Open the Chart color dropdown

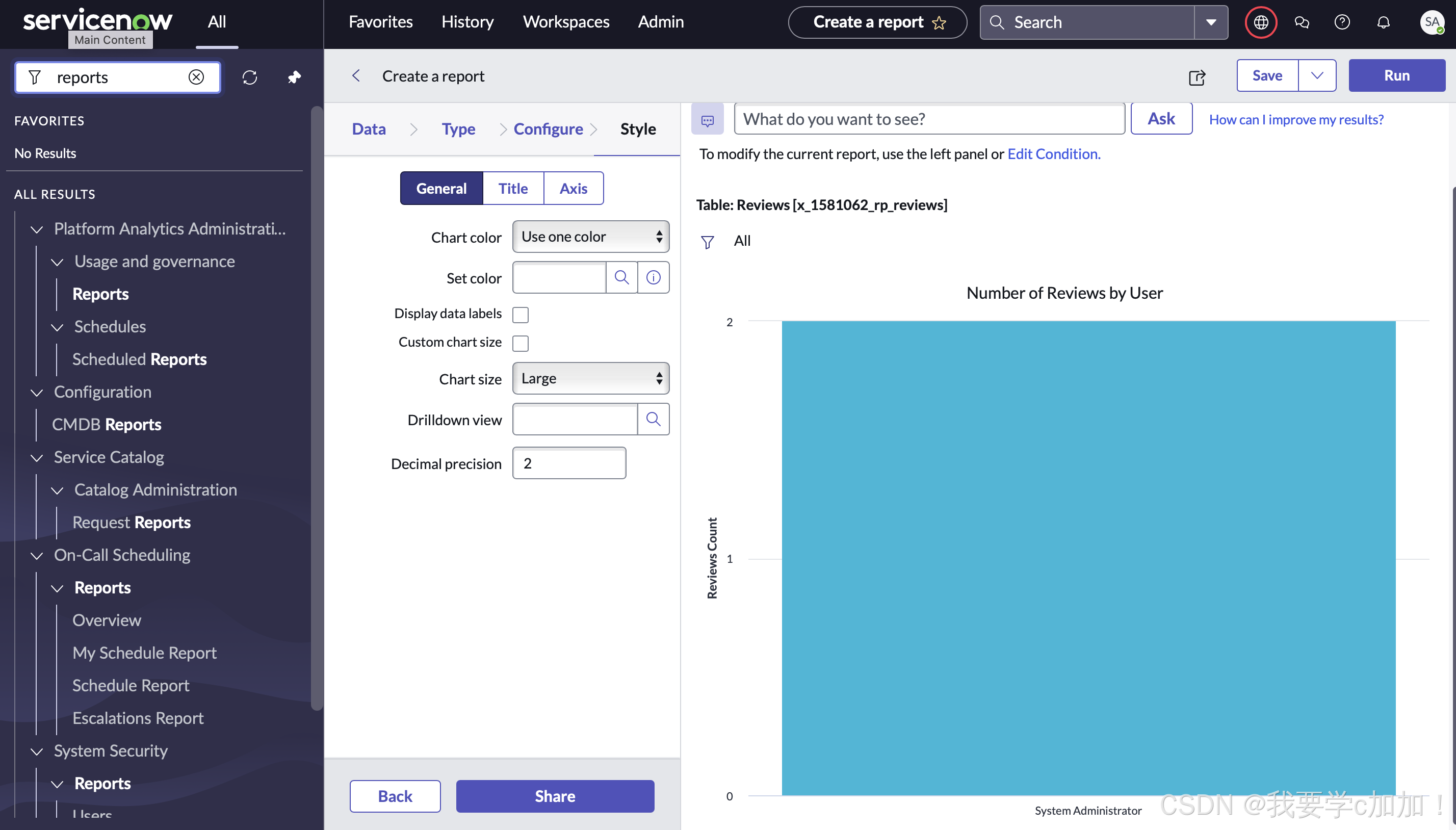[590, 237]
